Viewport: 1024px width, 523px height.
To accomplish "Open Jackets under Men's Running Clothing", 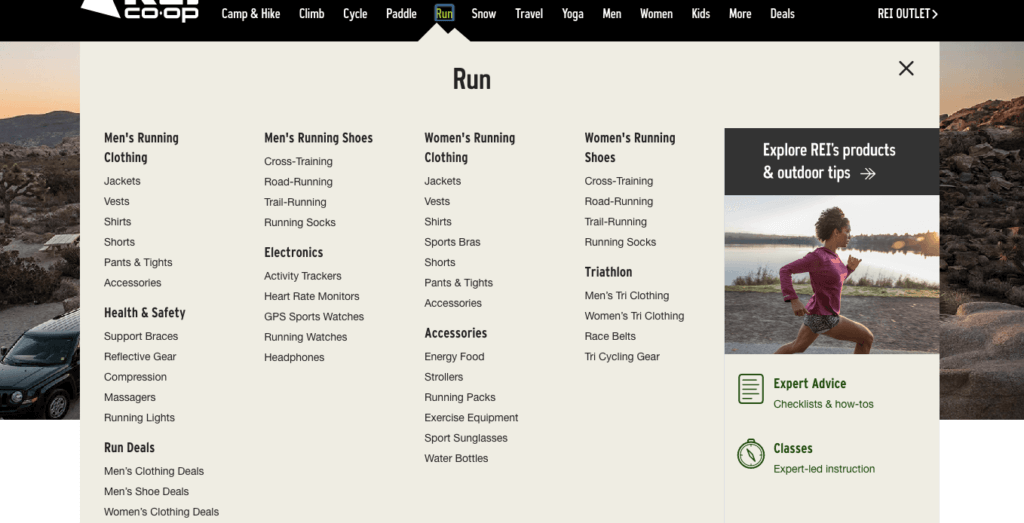I will (x=122, y=181).
